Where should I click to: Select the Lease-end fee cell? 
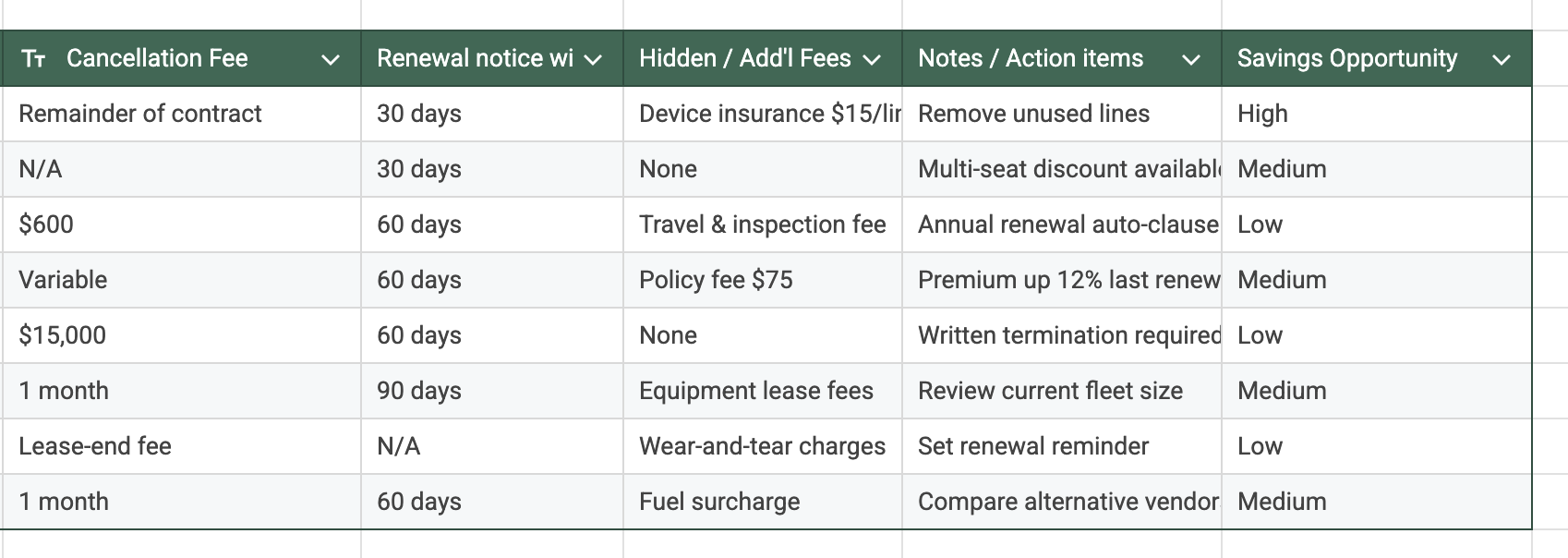pyautogui.click(x=95, y=446)
